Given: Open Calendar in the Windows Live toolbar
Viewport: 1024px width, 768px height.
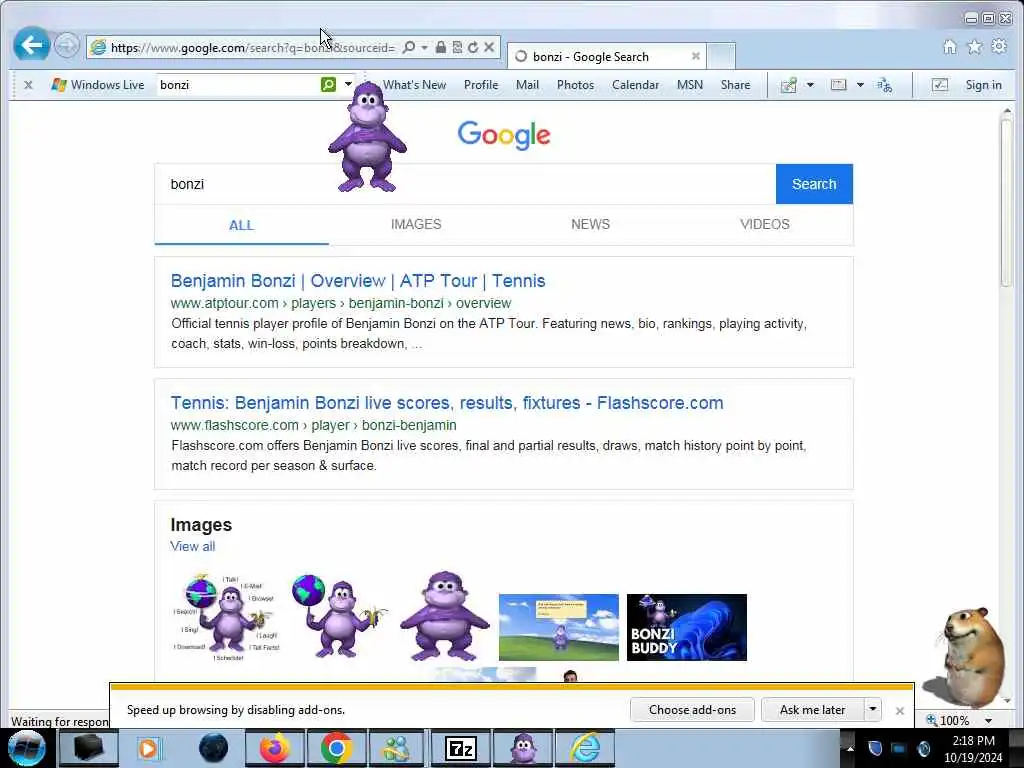Looking at the screenshot, I should (x=635, y=85).
